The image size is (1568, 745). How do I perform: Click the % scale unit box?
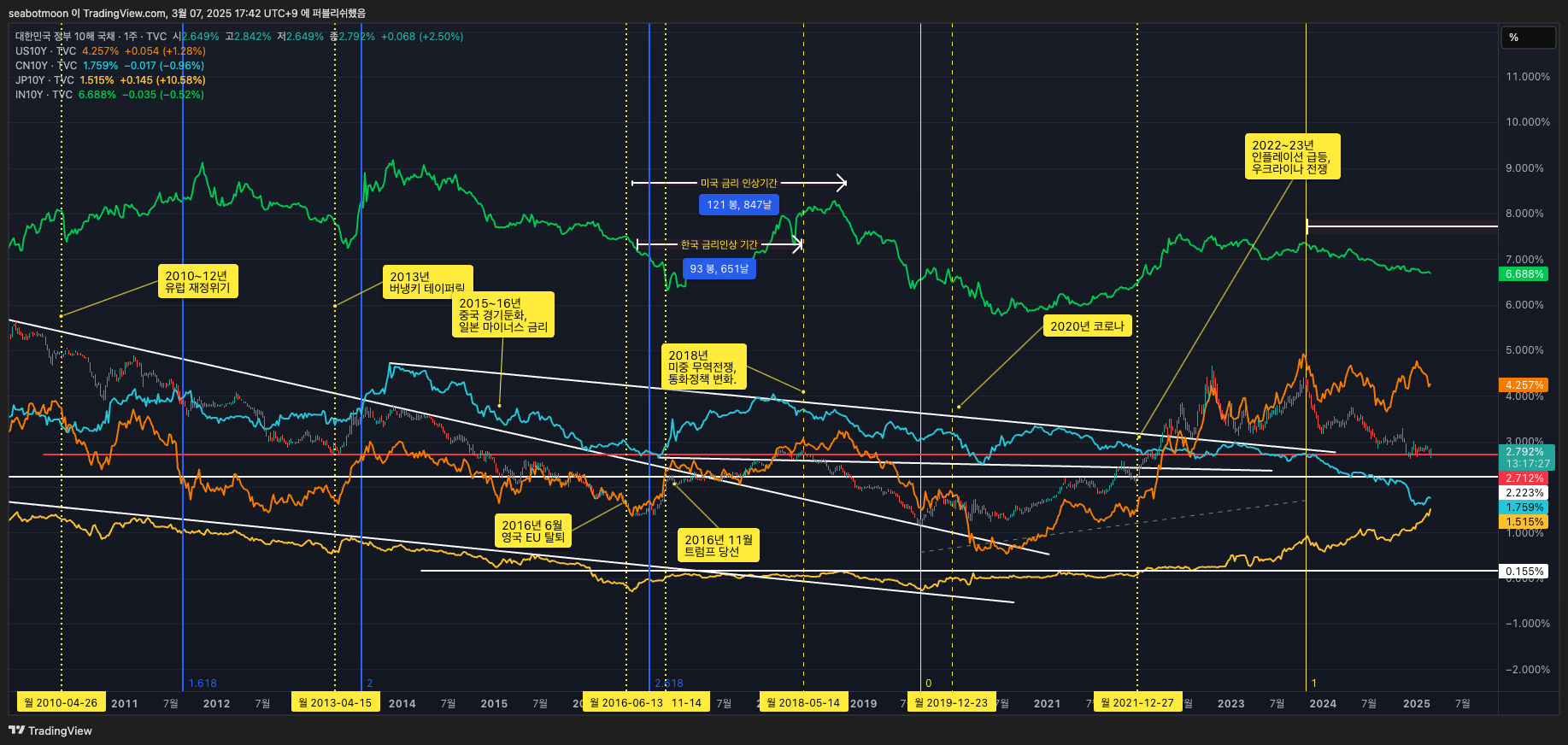click(x=1528, y=38)
